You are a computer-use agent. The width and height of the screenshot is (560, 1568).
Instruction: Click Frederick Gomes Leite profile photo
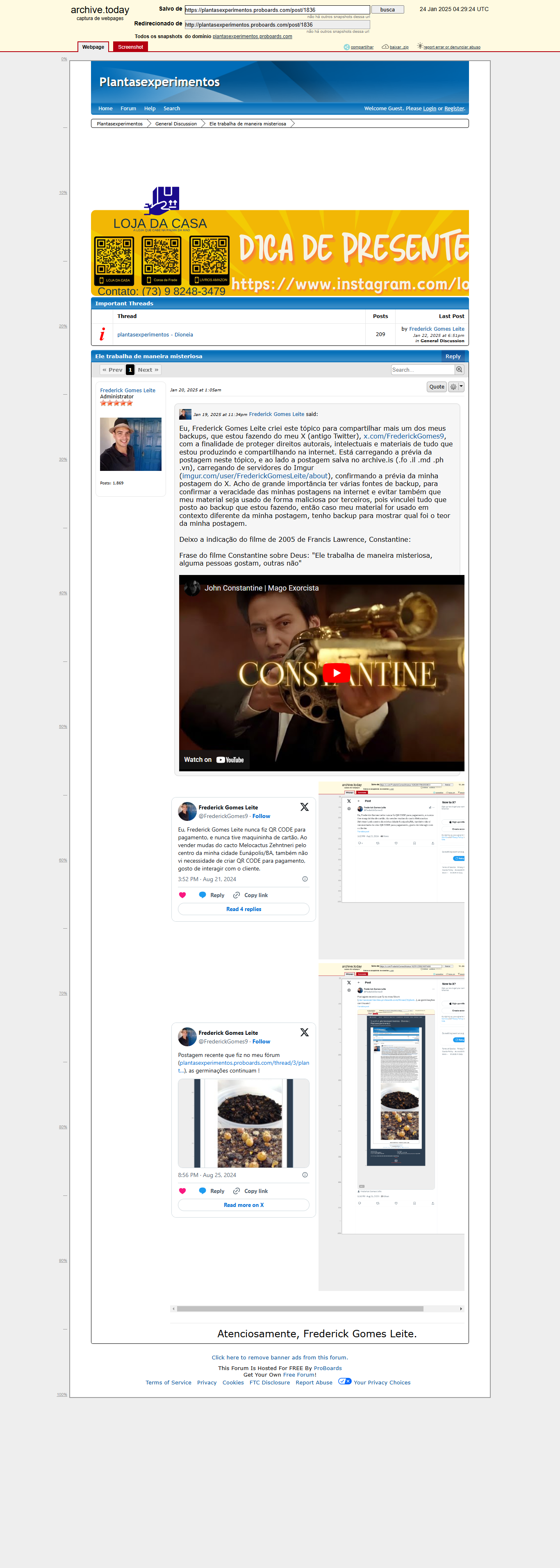(x=131, y=444)
